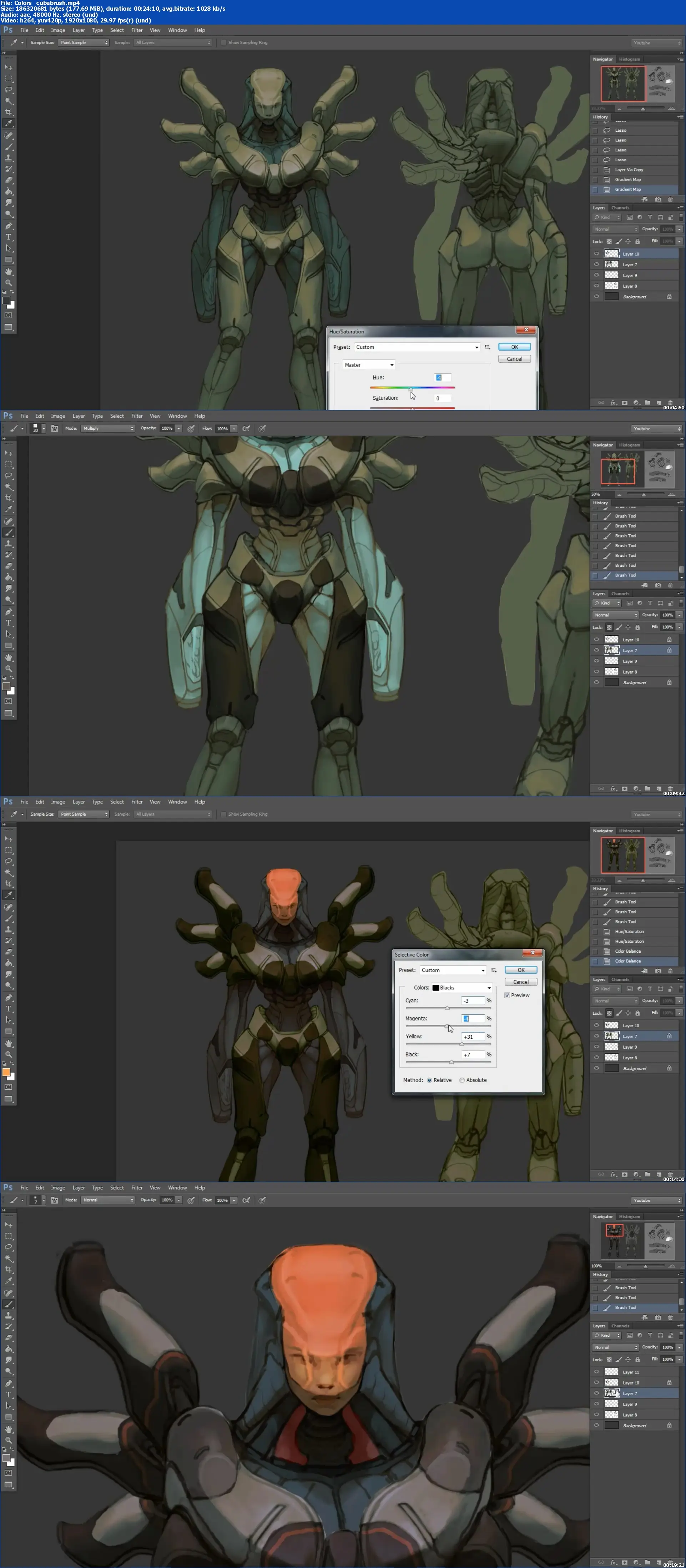In 00:19:21 frame, select the Pen tool
The width and height of the screenshot is (686, 1568).
tap(9, 1383)
